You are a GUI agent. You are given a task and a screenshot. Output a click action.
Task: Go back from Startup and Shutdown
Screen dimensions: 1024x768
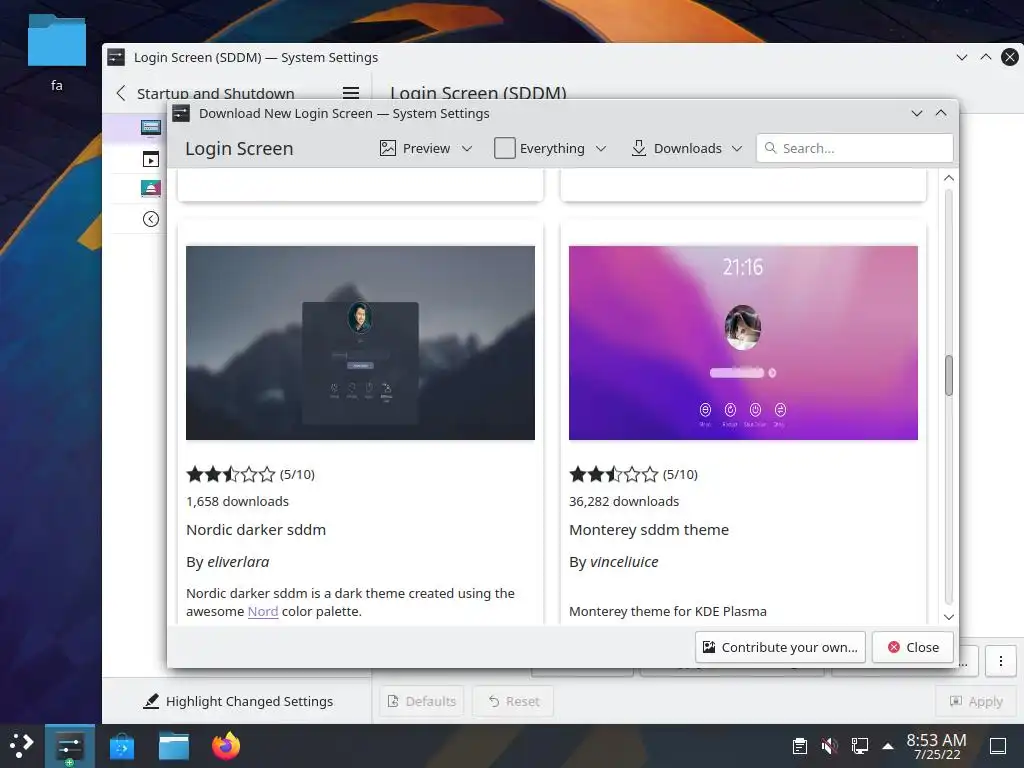click(x=121, y=93)
